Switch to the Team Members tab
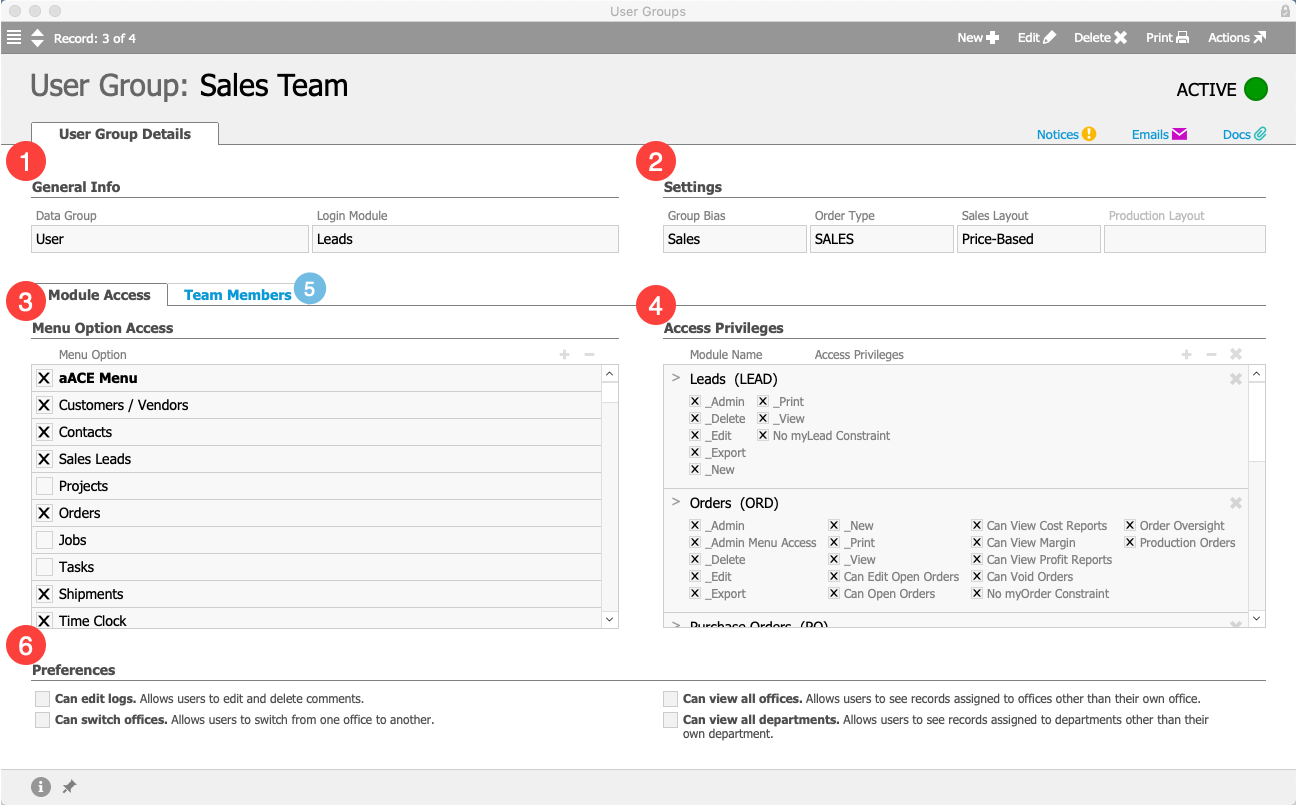 [237, 295]
